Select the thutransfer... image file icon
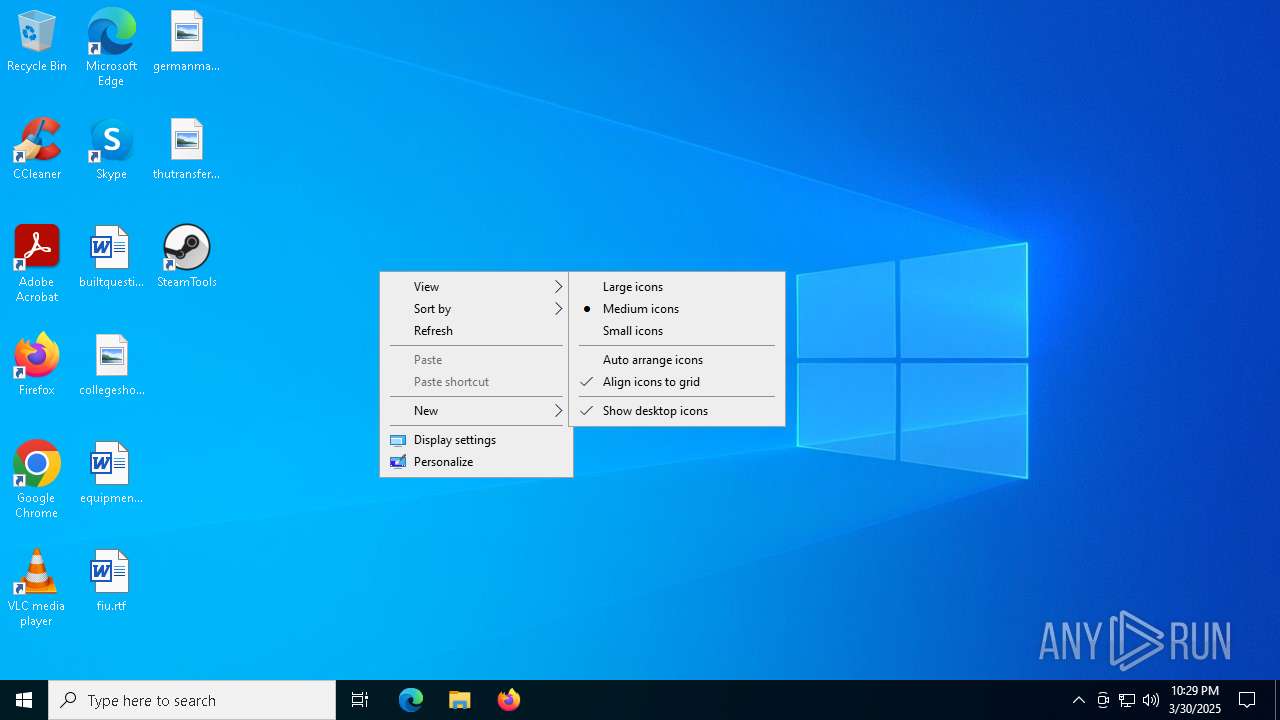This screenshot has height=720, width=1280. pos(186,149)
